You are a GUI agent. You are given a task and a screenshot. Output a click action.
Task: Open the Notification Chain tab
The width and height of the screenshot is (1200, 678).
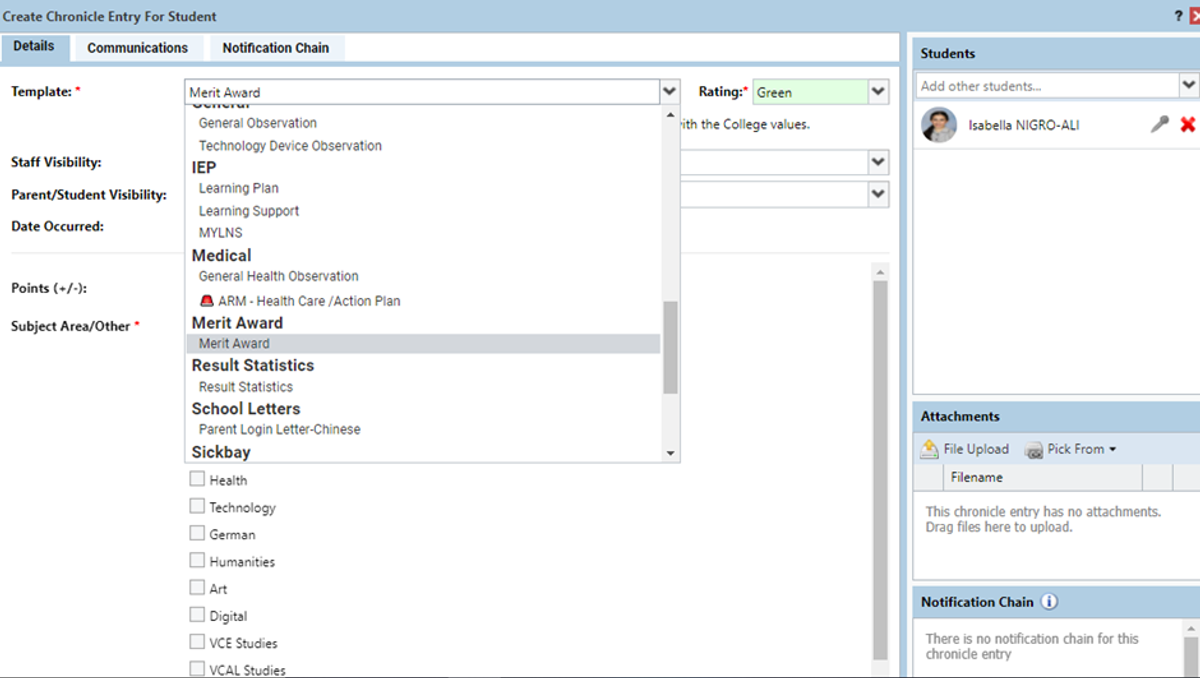coord(275,48)
